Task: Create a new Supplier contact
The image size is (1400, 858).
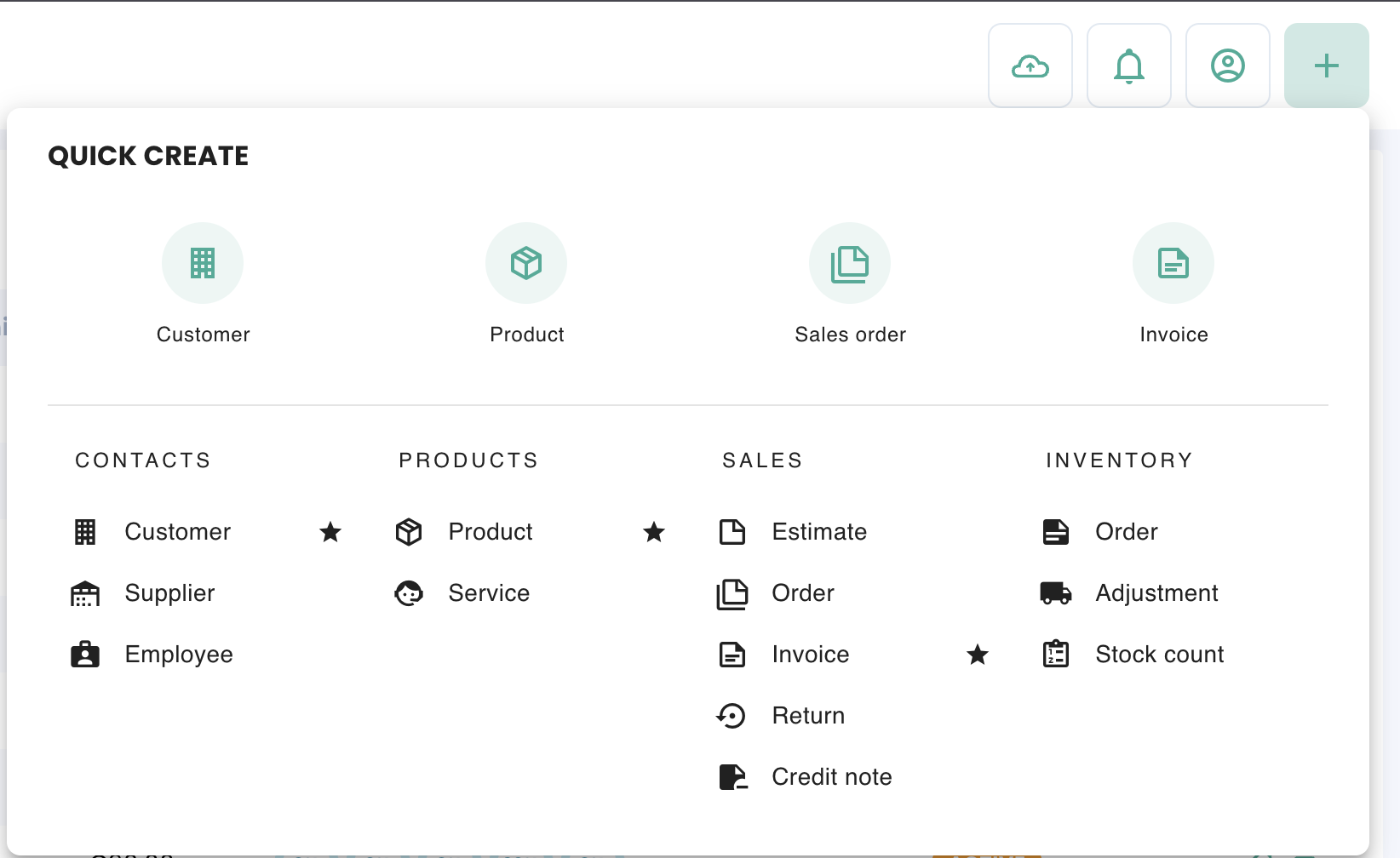Action: coord(169,593)
